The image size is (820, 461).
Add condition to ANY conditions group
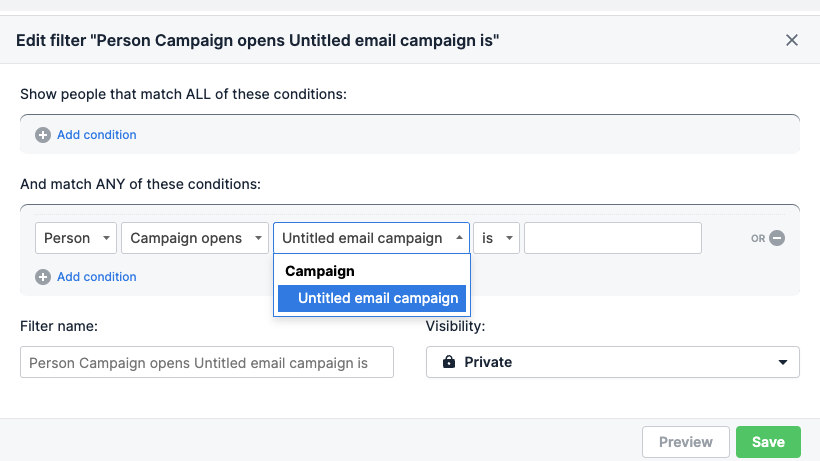[96, 277]
